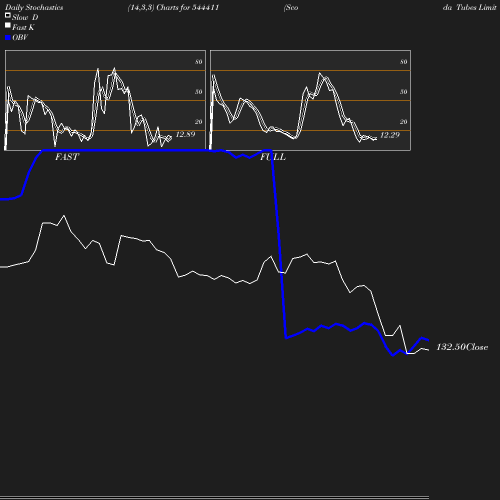
Task: Click the 'OBV' legend label
Action: (20, 38)
